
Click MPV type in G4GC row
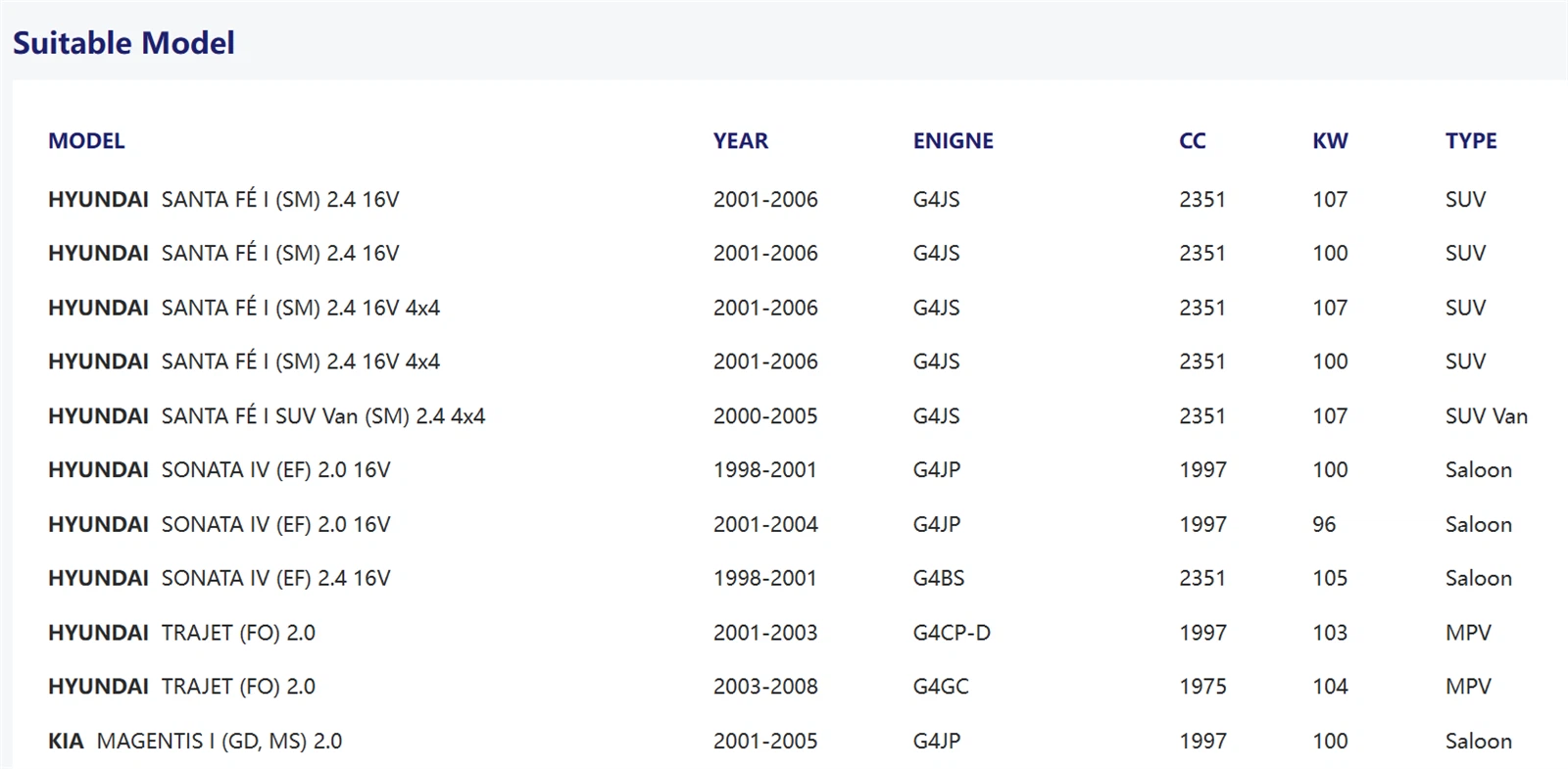[x=1468, y=687]
